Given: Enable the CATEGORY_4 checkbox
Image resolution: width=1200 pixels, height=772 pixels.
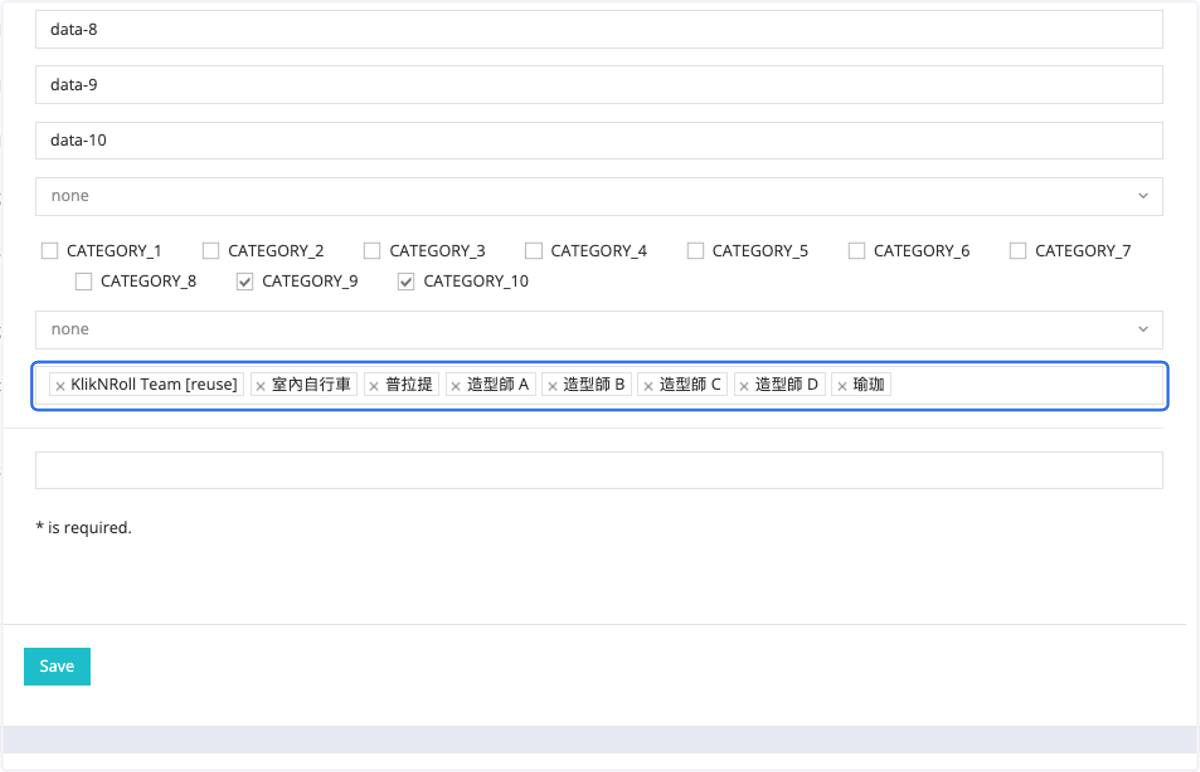Looking at the screenshot, I should 533,251.
